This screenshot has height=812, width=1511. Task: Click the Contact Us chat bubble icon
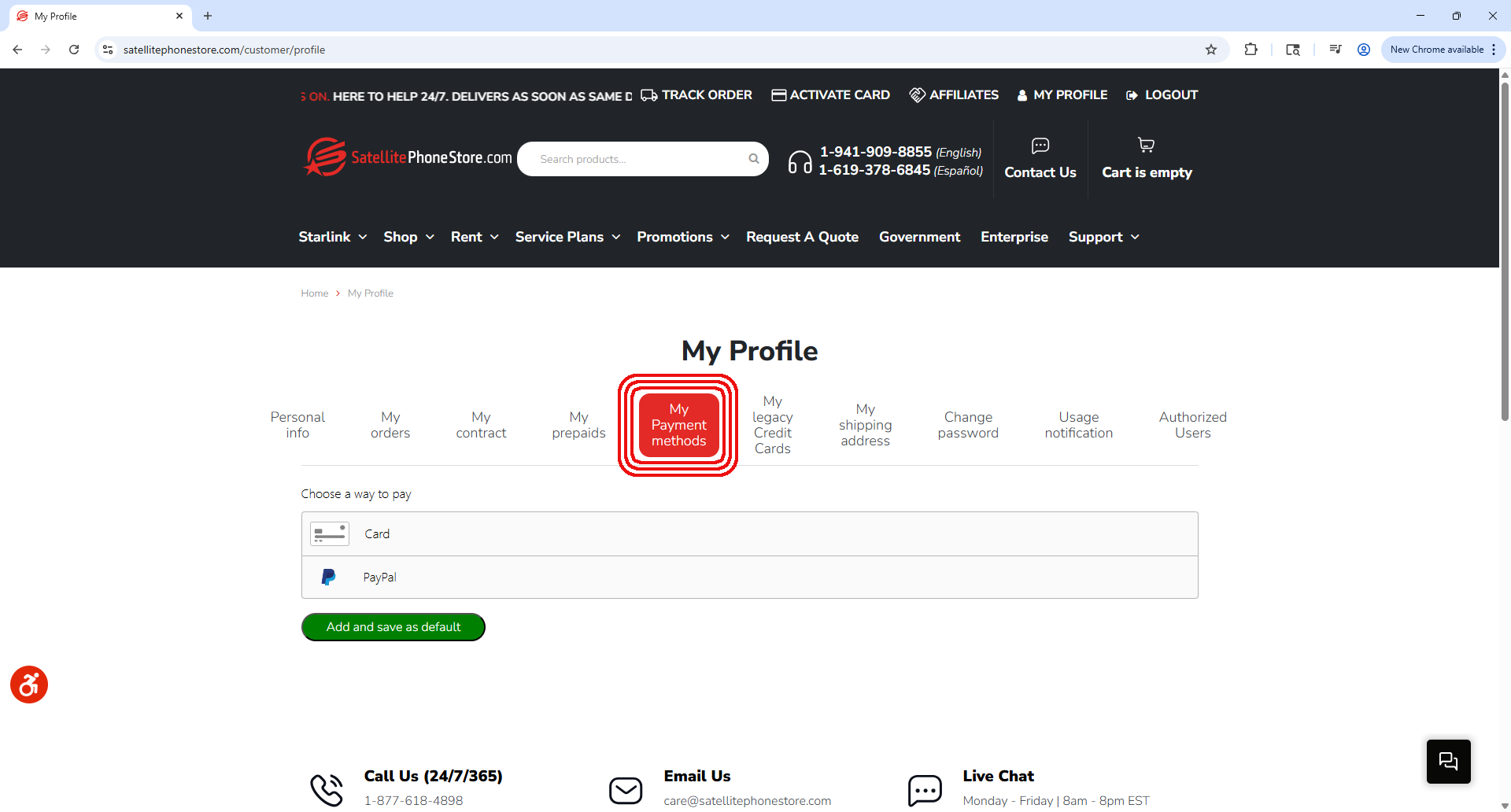[x=1040, y=146]
